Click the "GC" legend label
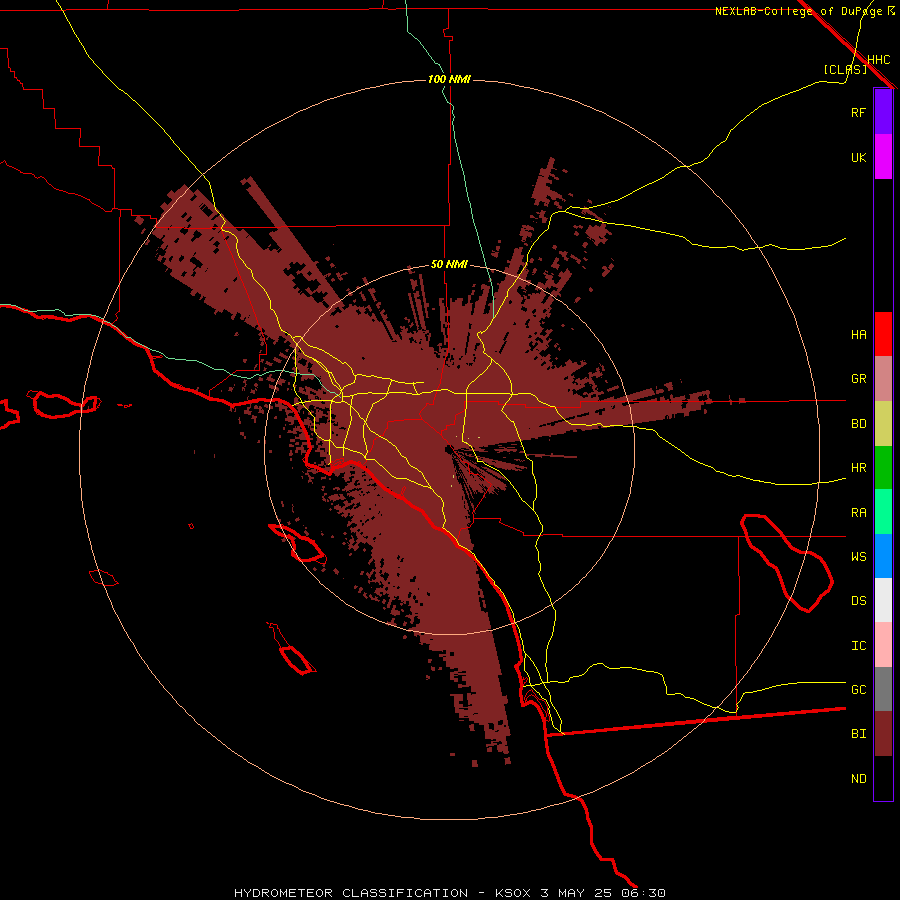The height and width of the screenshot is (900, 900). (858, 690)
